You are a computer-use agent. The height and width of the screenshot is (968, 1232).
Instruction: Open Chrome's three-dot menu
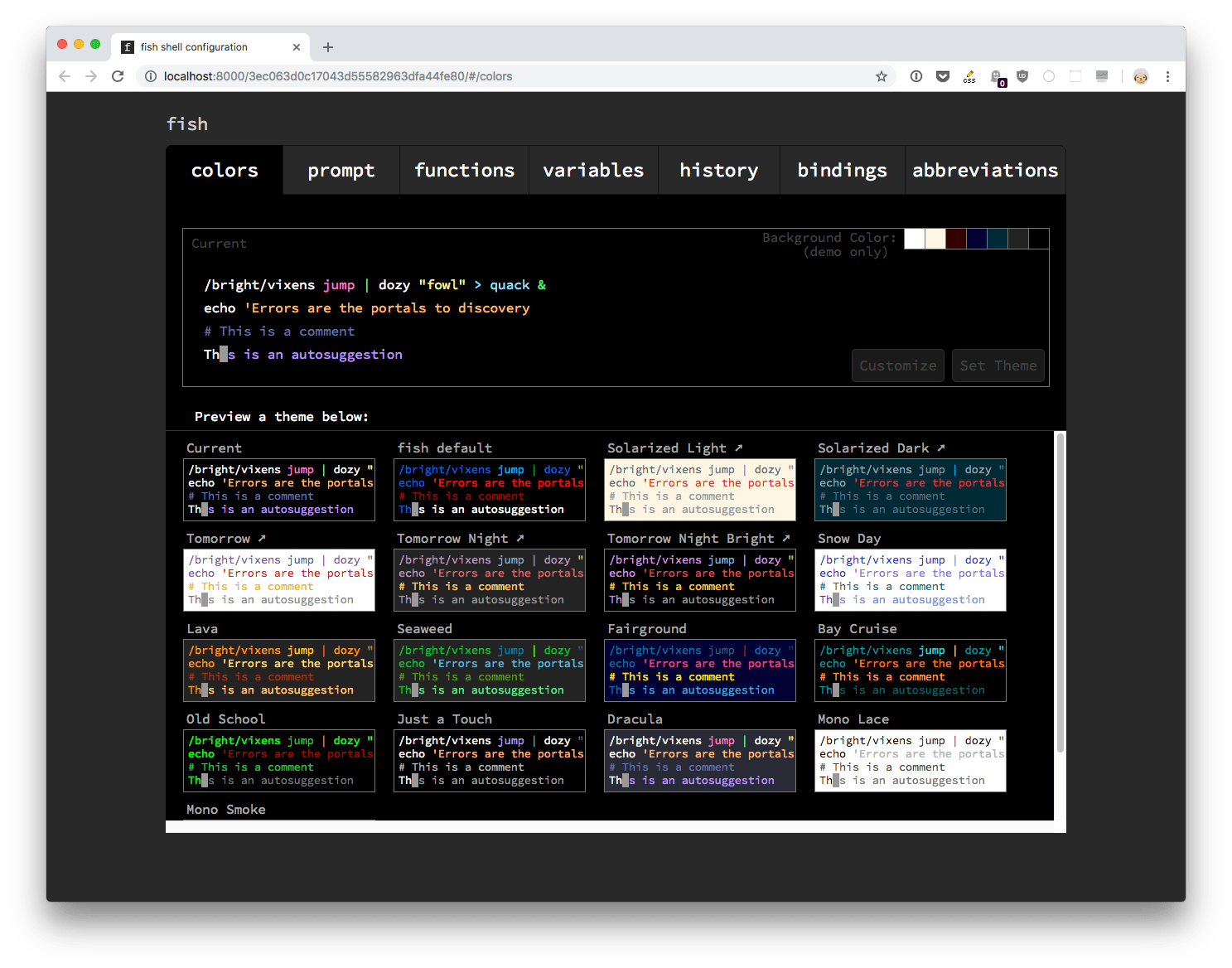point(1167,76)
